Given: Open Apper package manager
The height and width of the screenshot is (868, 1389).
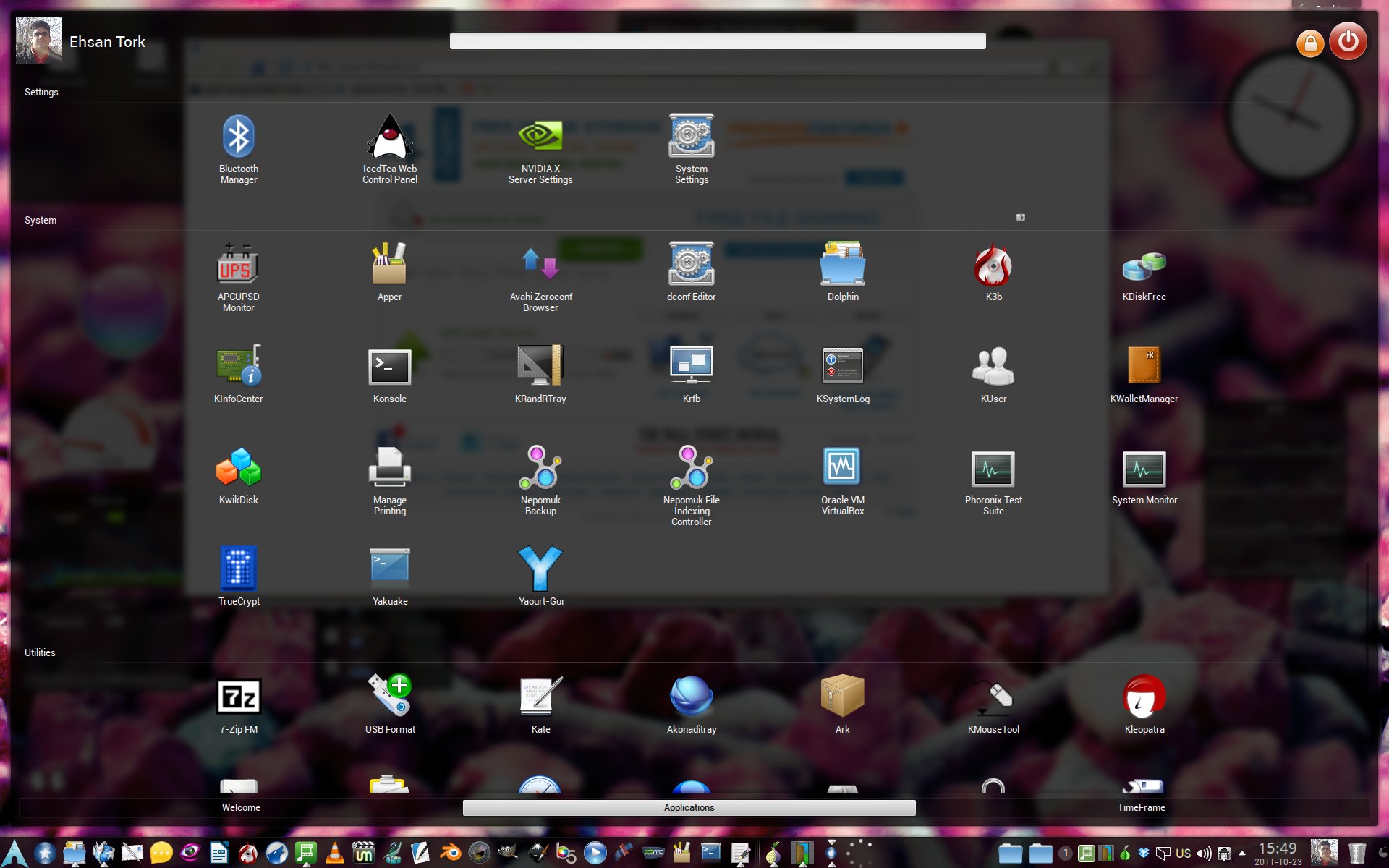Looking at the screenshot, I should coord(389,272).
